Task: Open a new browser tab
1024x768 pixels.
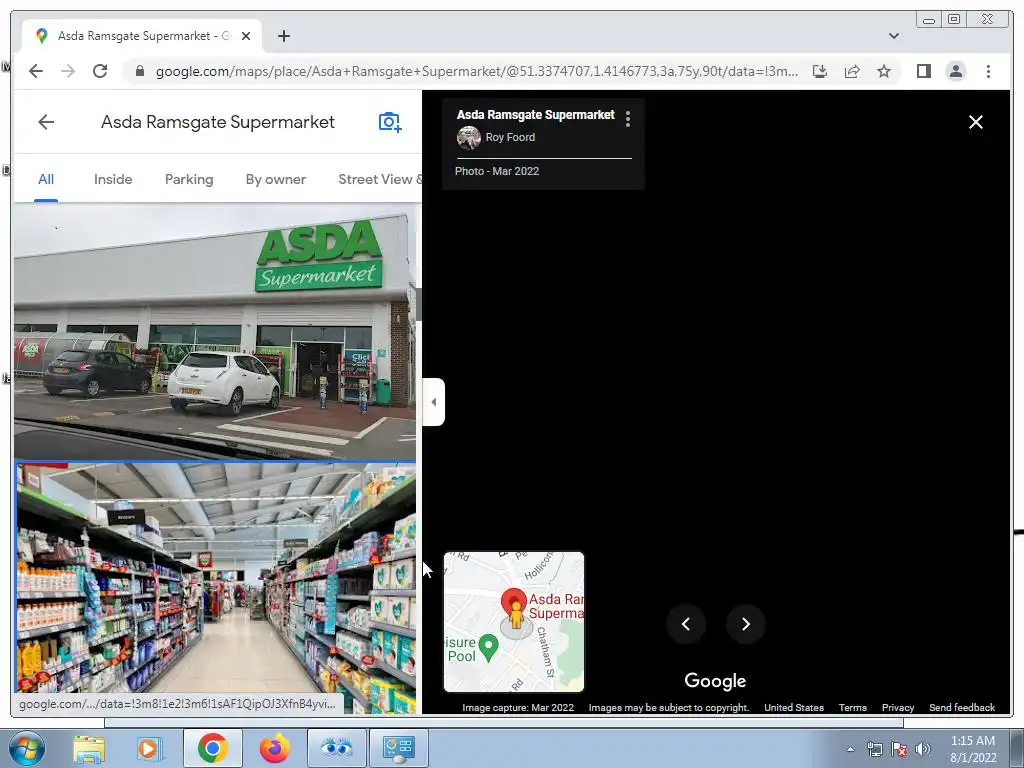Action: pyautogui.click(x=283, y=36)
